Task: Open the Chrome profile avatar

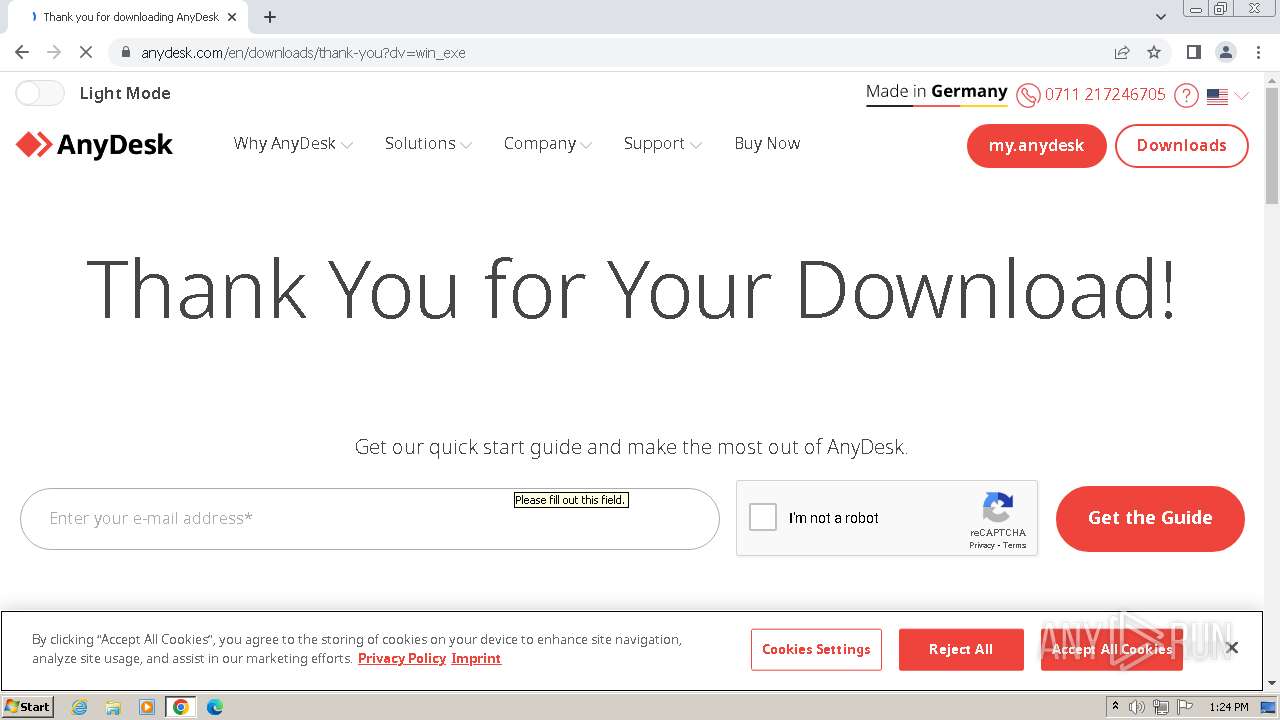Action: coord(1226,52)
